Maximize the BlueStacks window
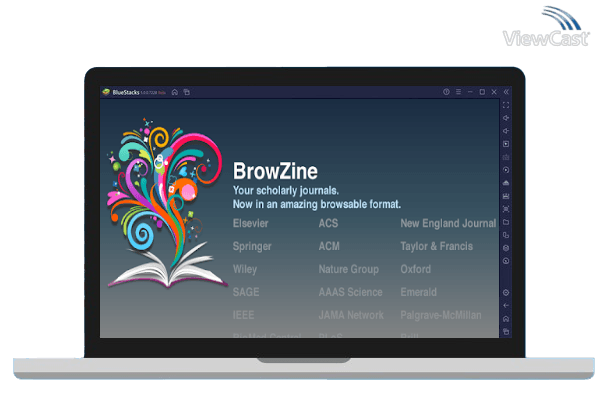This screenshot has width=602, height=414. [x=482, y=92]
